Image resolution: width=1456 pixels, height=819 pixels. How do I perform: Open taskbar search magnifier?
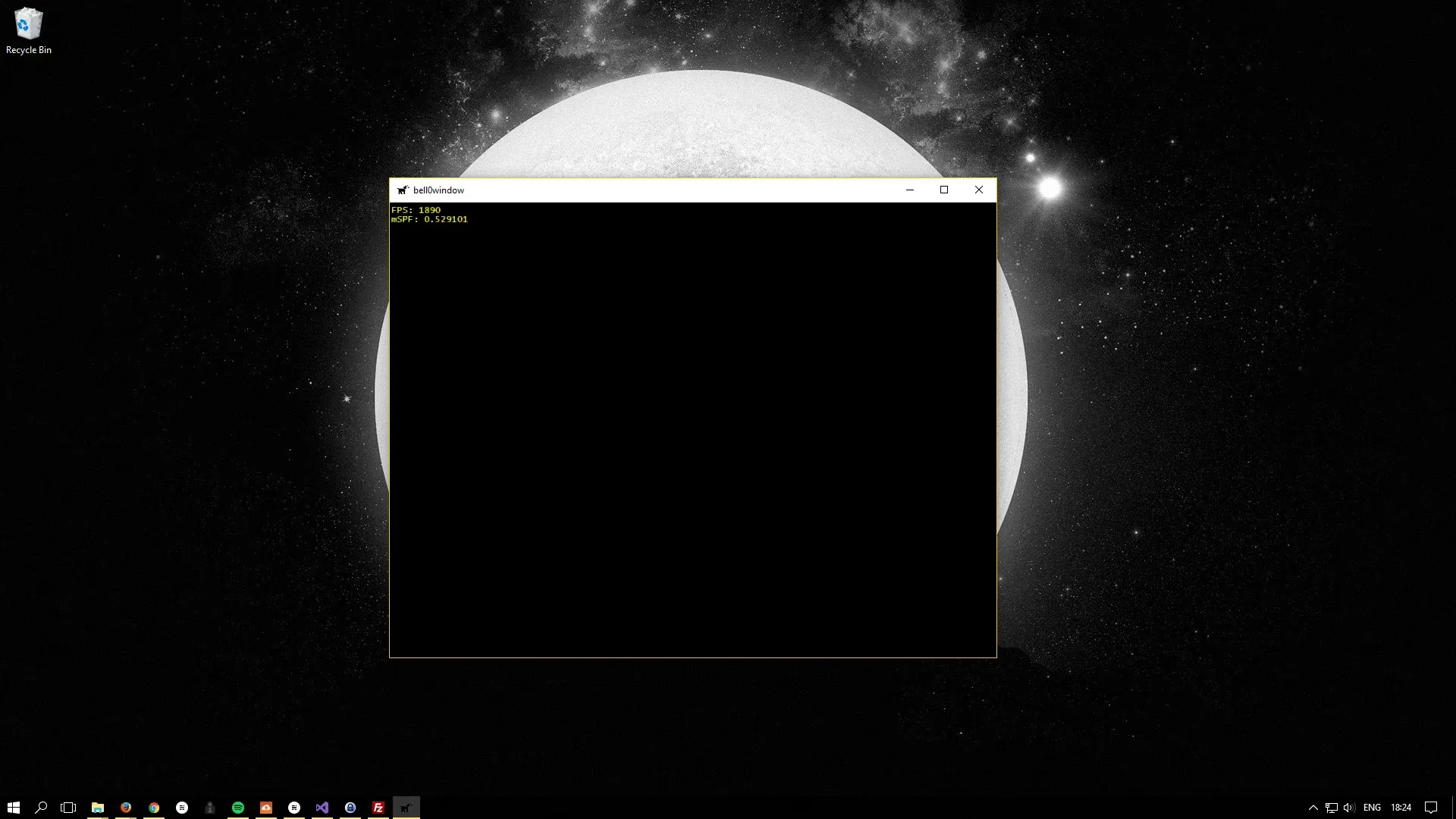tap(41, 808)
